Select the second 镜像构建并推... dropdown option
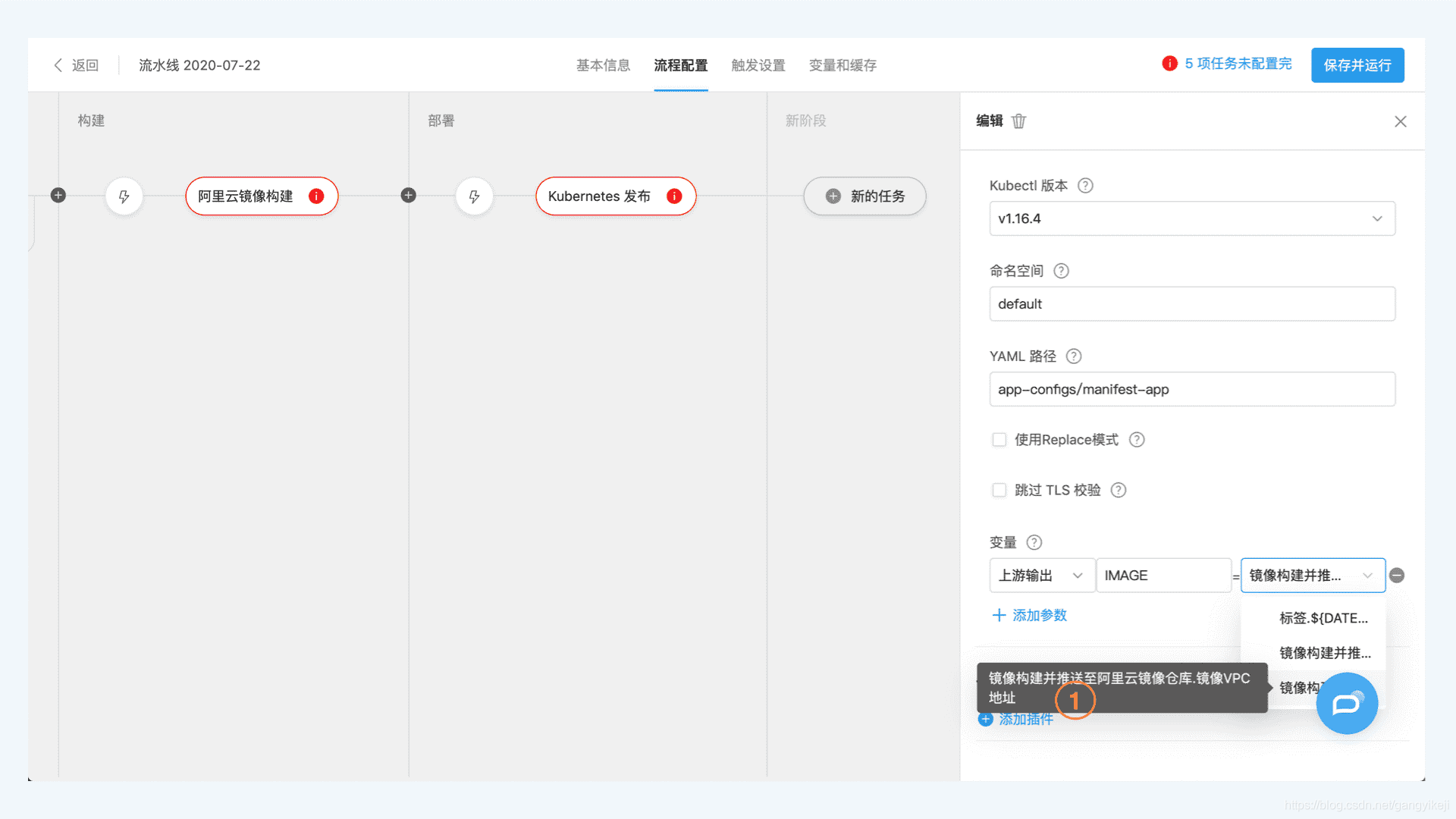Image resolution: width=1456 pixels, height=819 pixels. (x=1313, y=653)
